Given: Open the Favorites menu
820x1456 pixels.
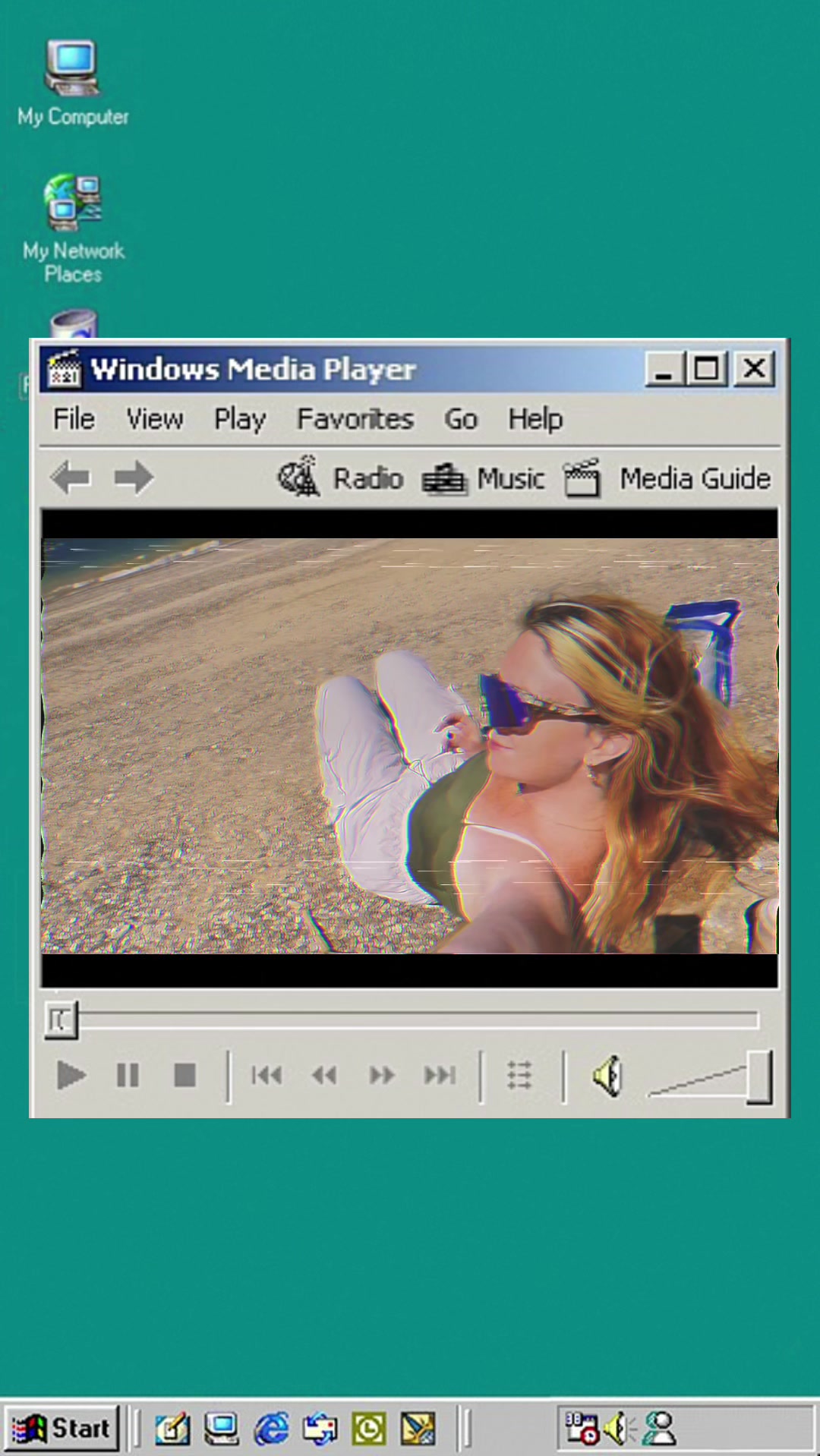Looking at the screenshot, I should [355, 419].
